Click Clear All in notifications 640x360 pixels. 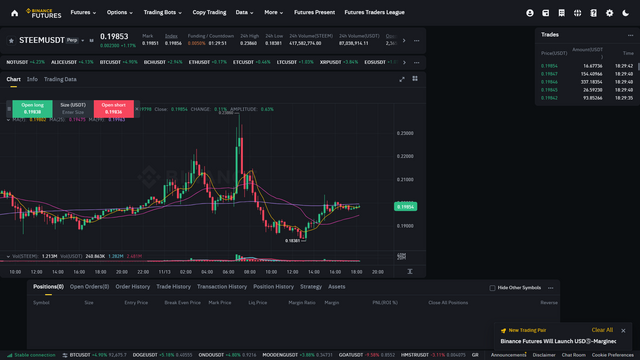click(x=602, y=330)
